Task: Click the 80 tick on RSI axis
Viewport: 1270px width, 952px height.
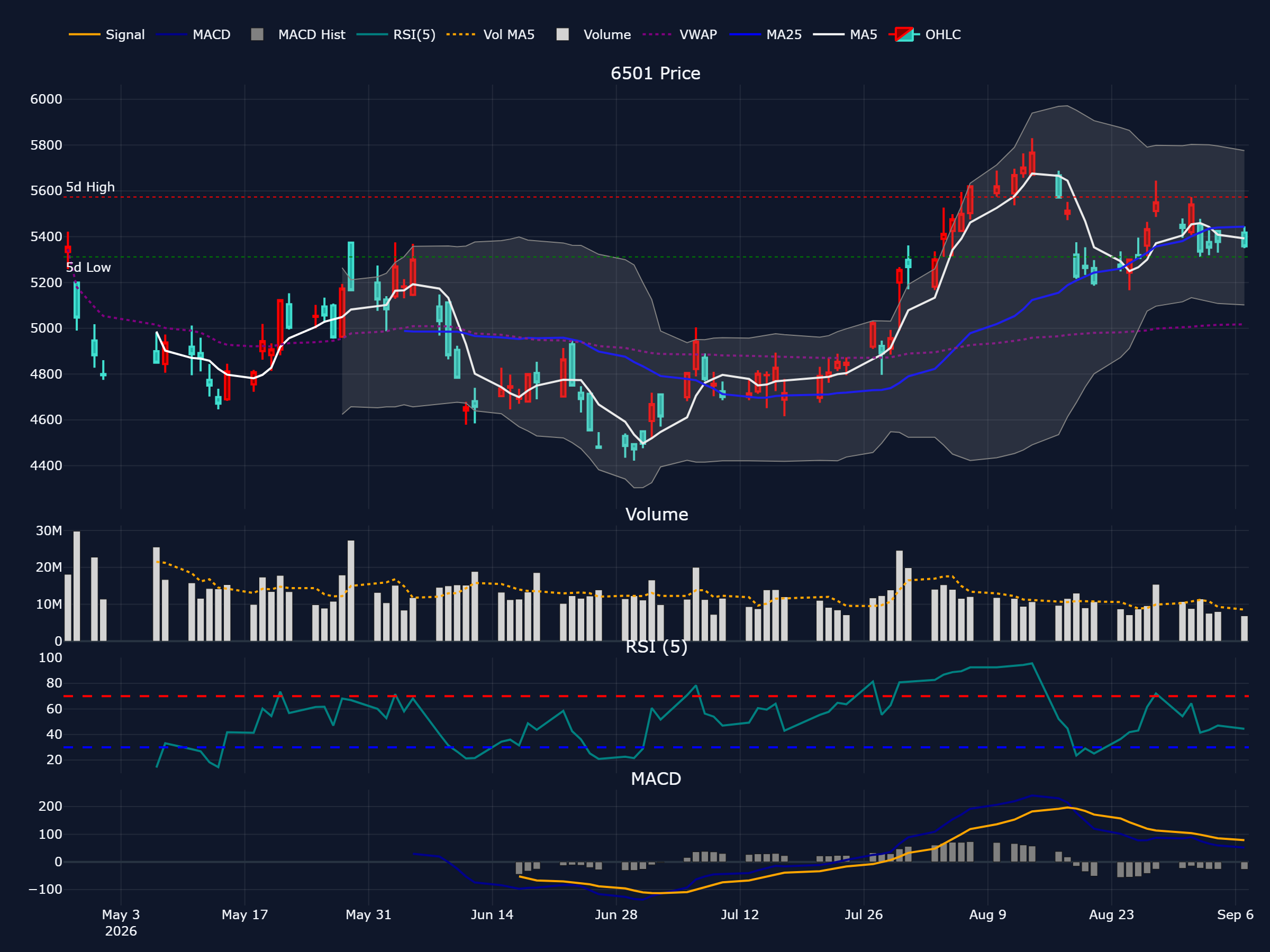Action: pos(54,683)
